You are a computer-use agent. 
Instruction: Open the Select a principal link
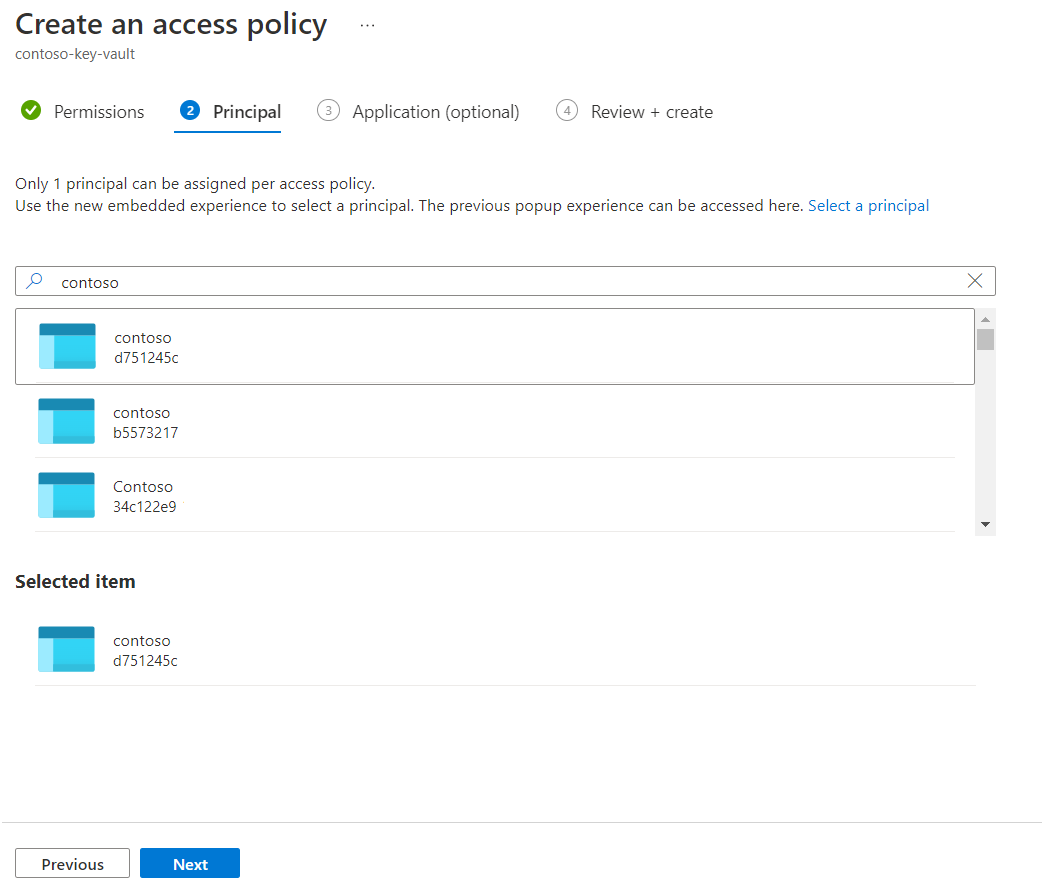(x=868, y=206)
